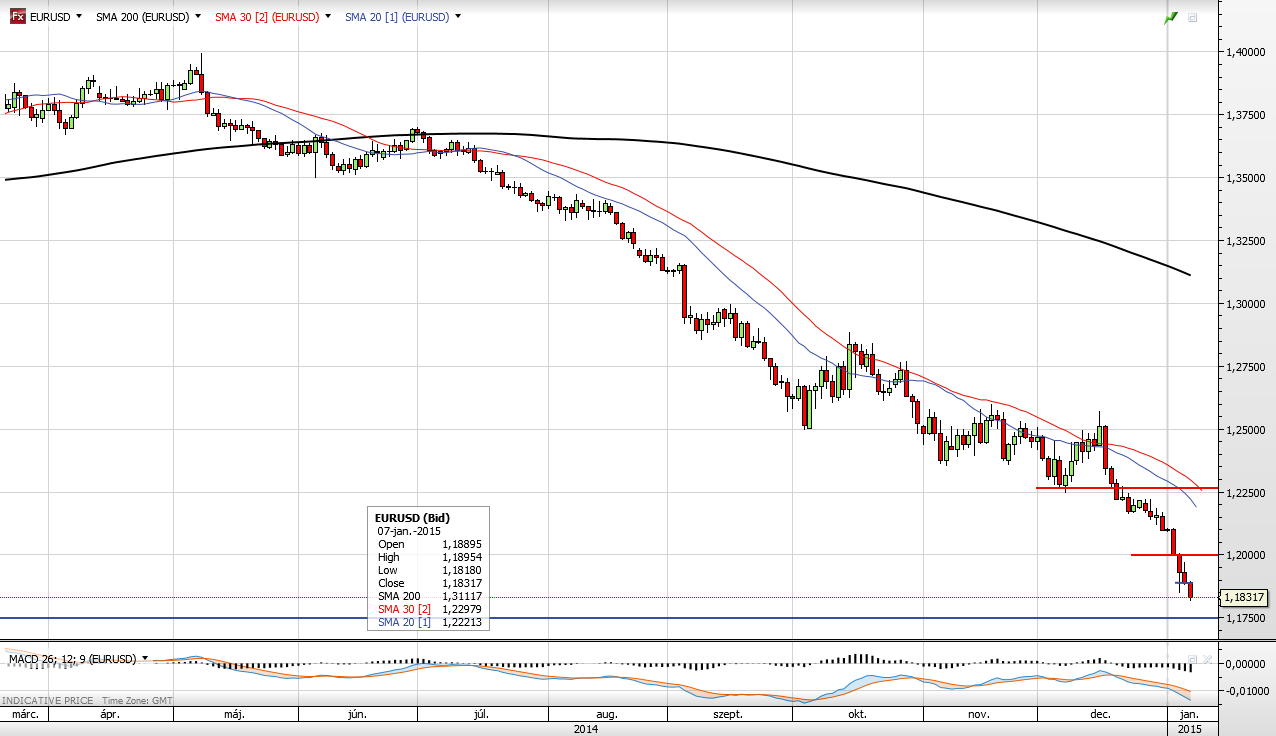This screenshot has width=1276, height=736.
Task: Click the SMA 200 value 1,31117
Action: (x=461, y=596)
